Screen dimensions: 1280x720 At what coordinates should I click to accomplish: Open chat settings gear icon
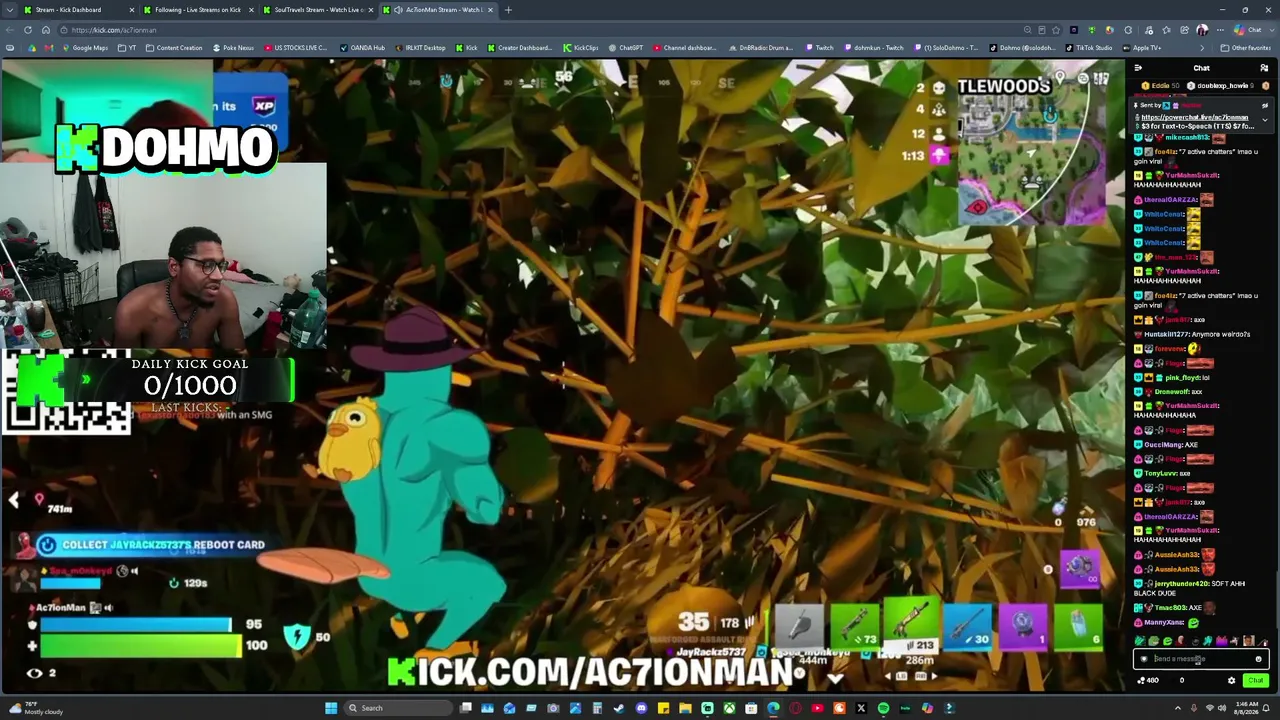(x=1231, y=681)
